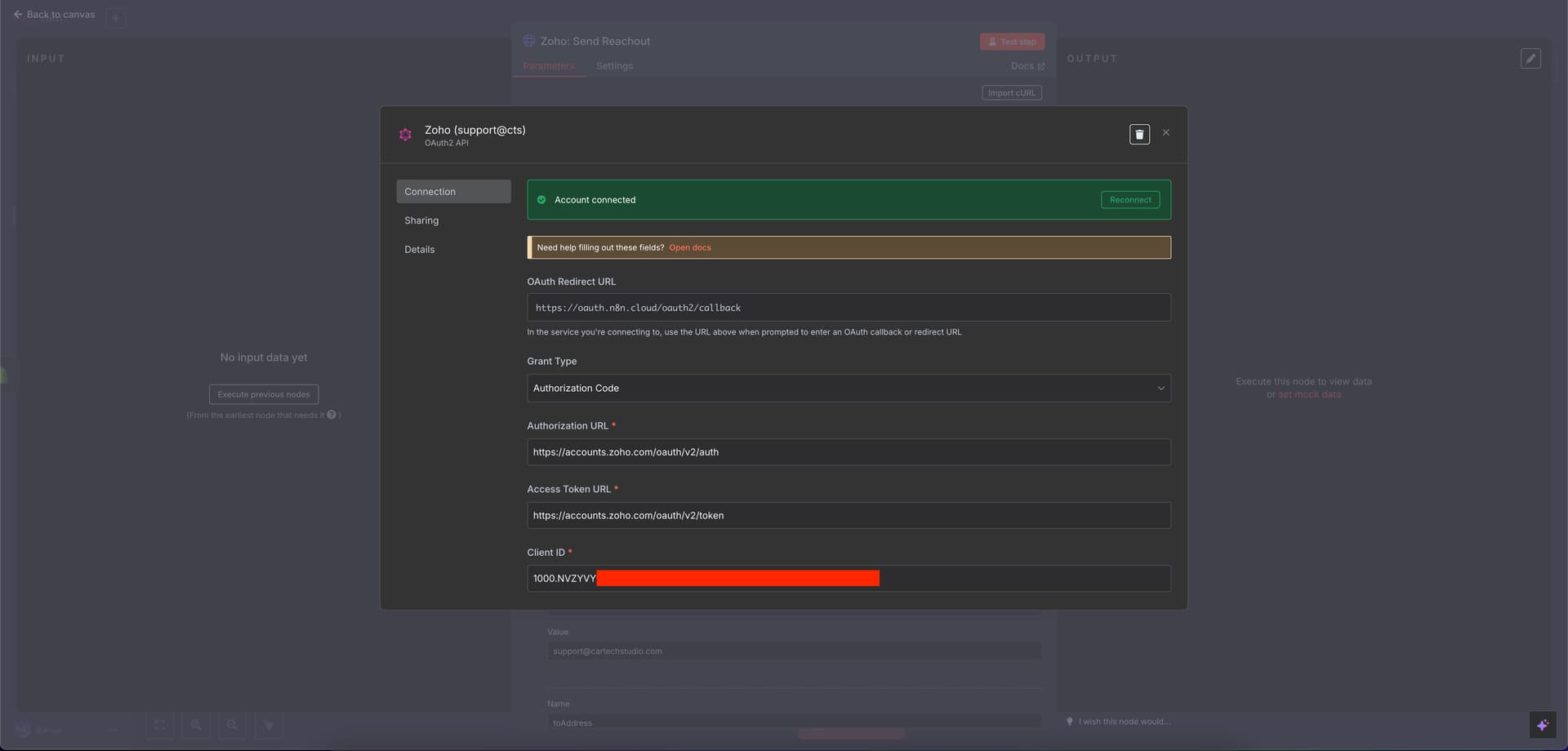
Task: Open the docs link in help banner
Action: 690,247
